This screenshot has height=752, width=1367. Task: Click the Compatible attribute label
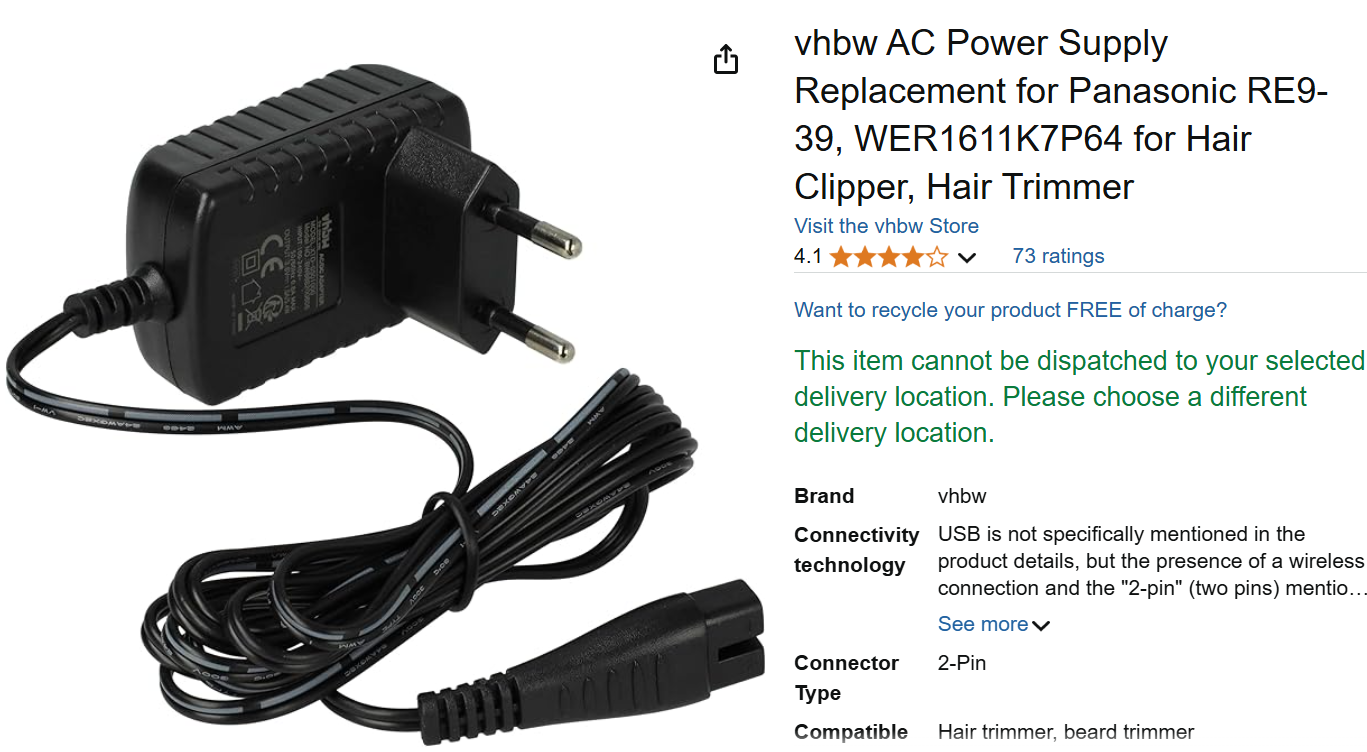[x=851, y=732]
